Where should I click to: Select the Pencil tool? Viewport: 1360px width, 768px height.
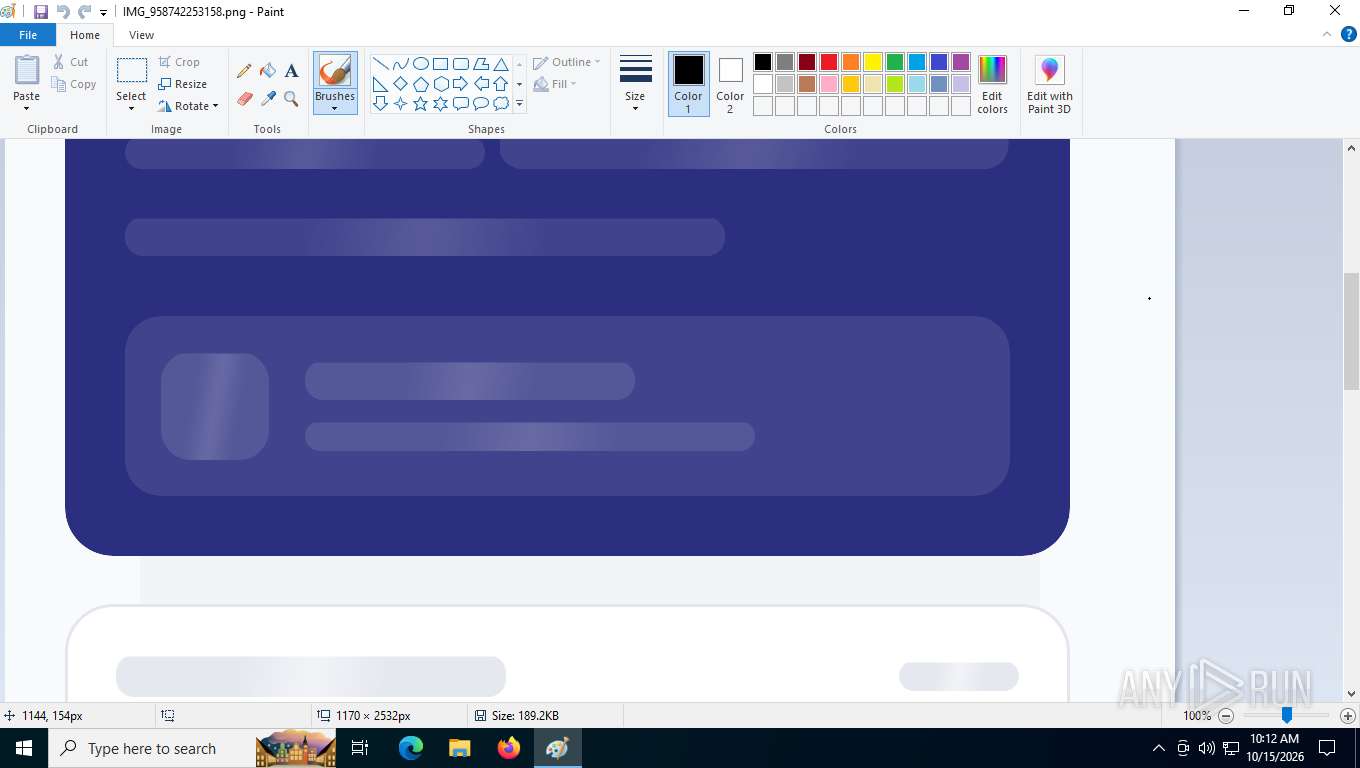(244, 71)
